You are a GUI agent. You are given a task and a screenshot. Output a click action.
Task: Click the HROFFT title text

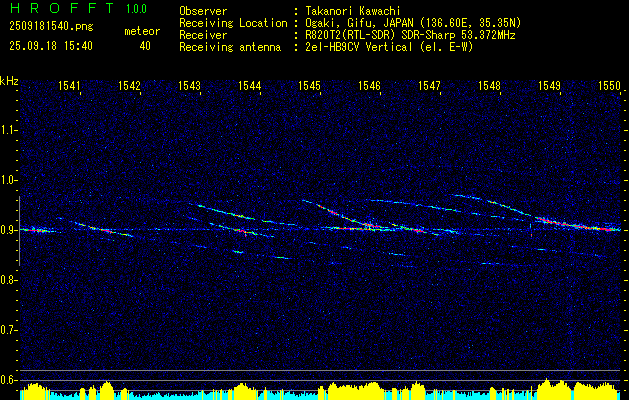pyautogui.click(x=61, y=8)
